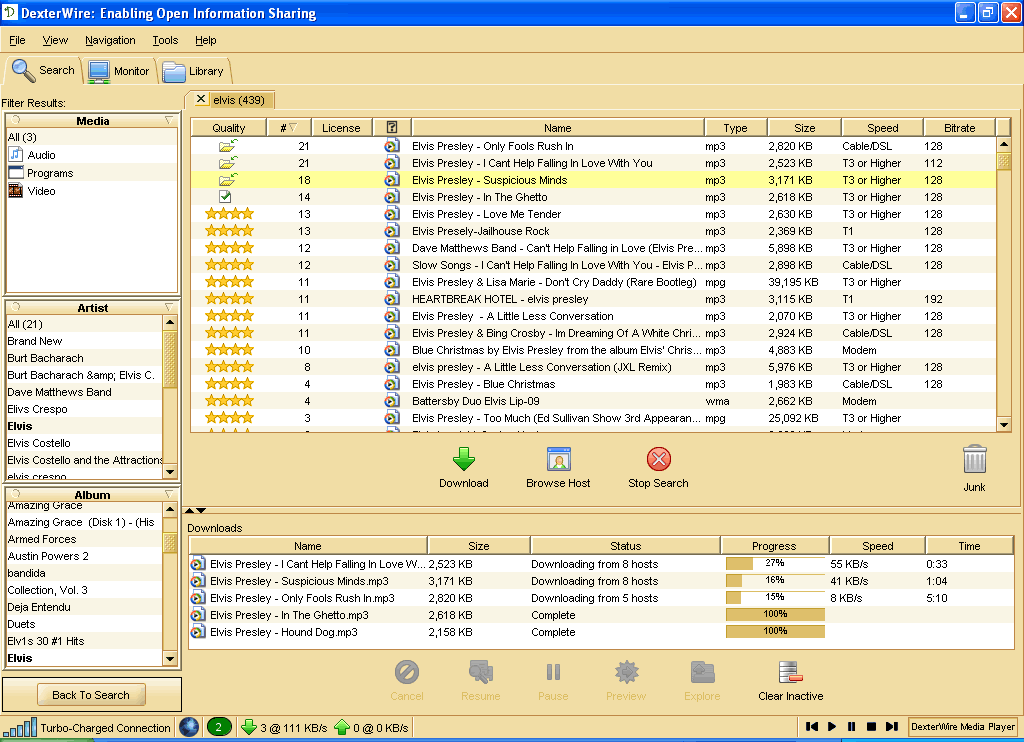Select the Audio media filter
1024x742 pixels.
point(32,155)
